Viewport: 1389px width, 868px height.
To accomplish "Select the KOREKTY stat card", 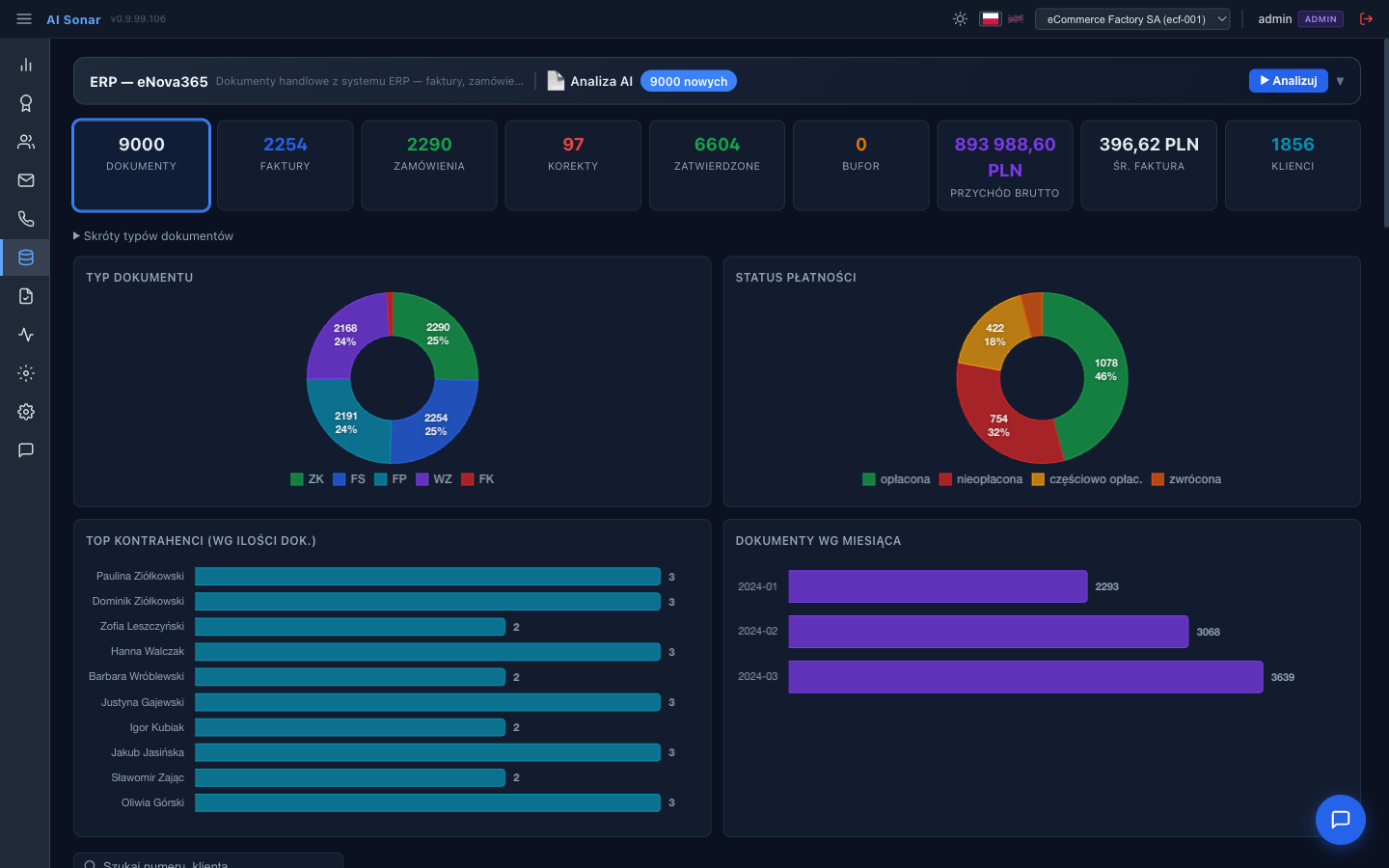I will click(573, 165).
